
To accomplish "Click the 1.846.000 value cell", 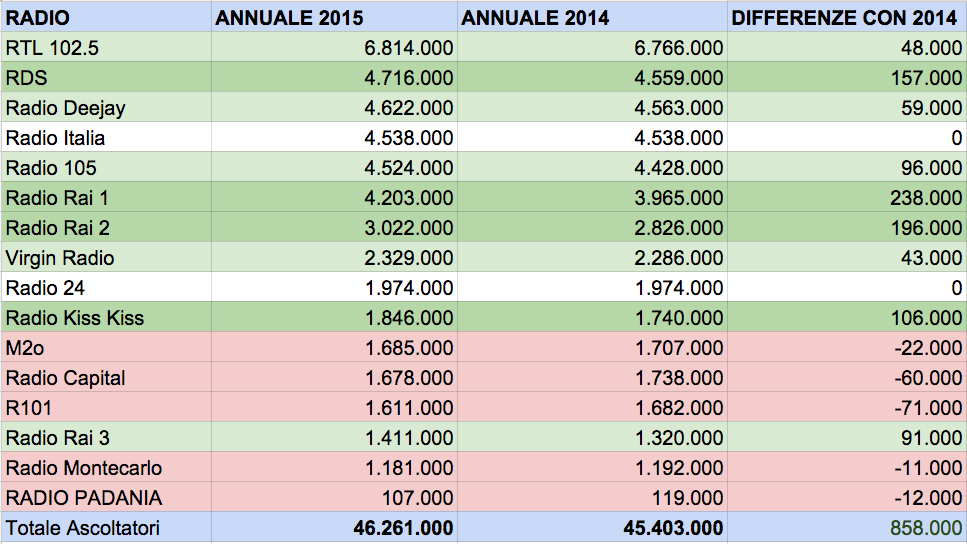I will 334,318.
